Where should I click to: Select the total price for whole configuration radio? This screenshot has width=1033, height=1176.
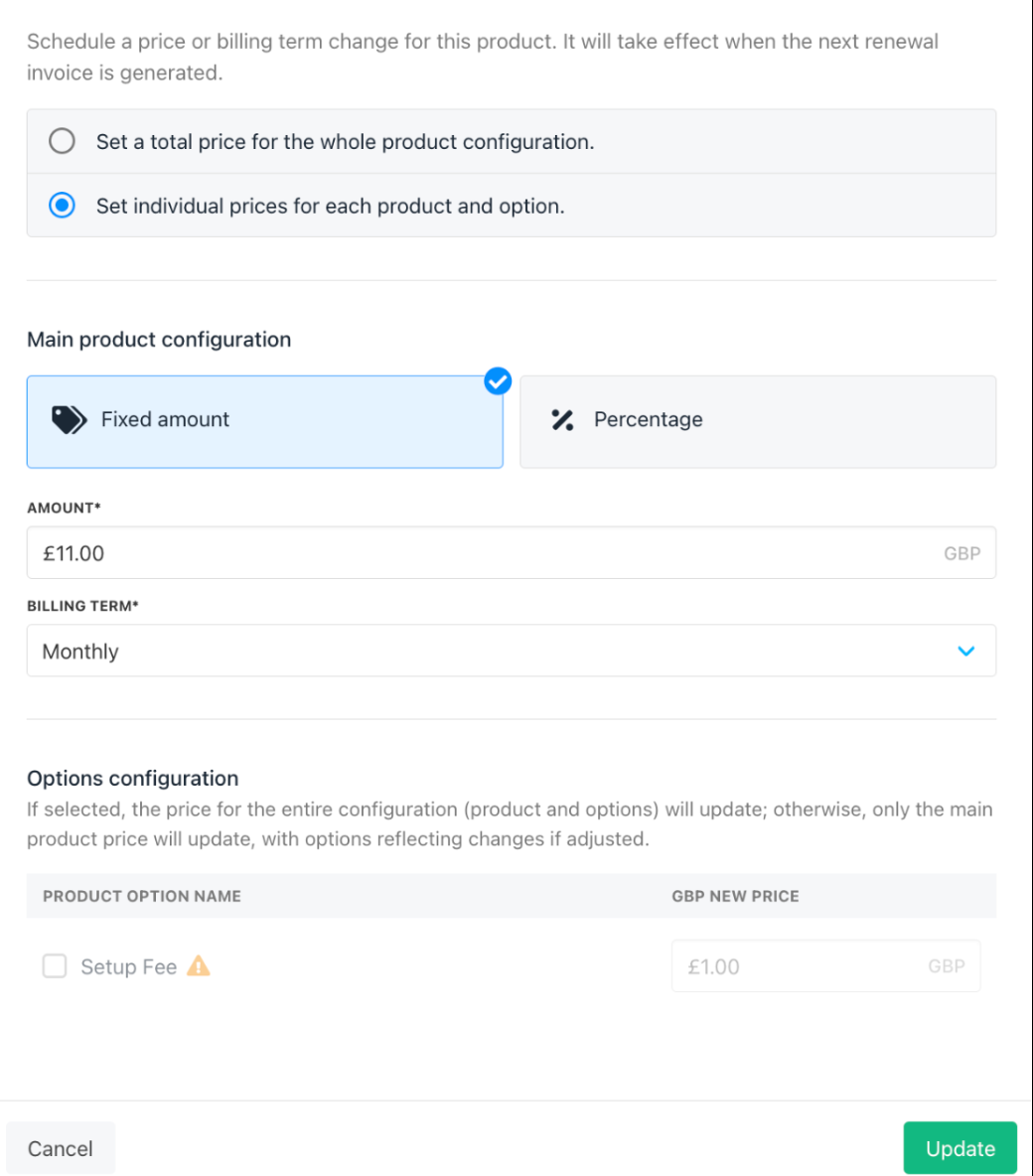[x=62, y=141]
